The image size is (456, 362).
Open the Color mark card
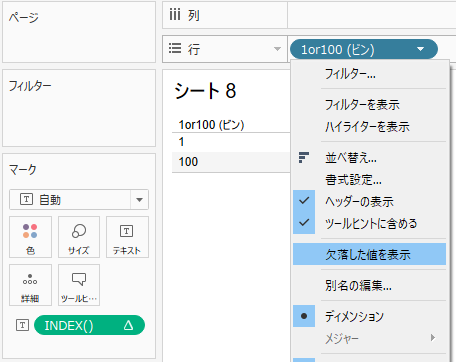tap(30, 237)
